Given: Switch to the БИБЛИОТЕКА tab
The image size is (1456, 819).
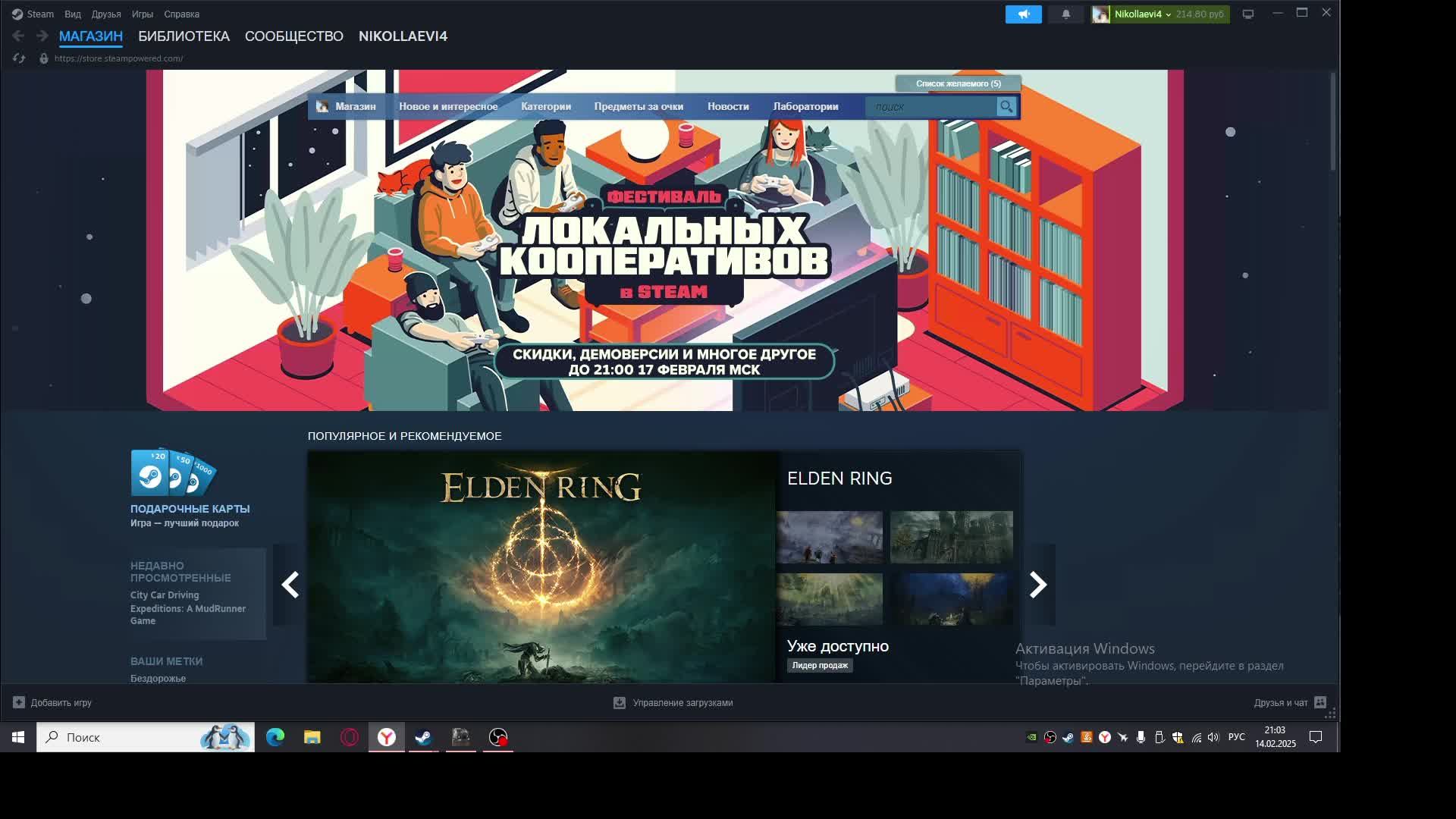Looking at the screenshot, I should (184, 36).
